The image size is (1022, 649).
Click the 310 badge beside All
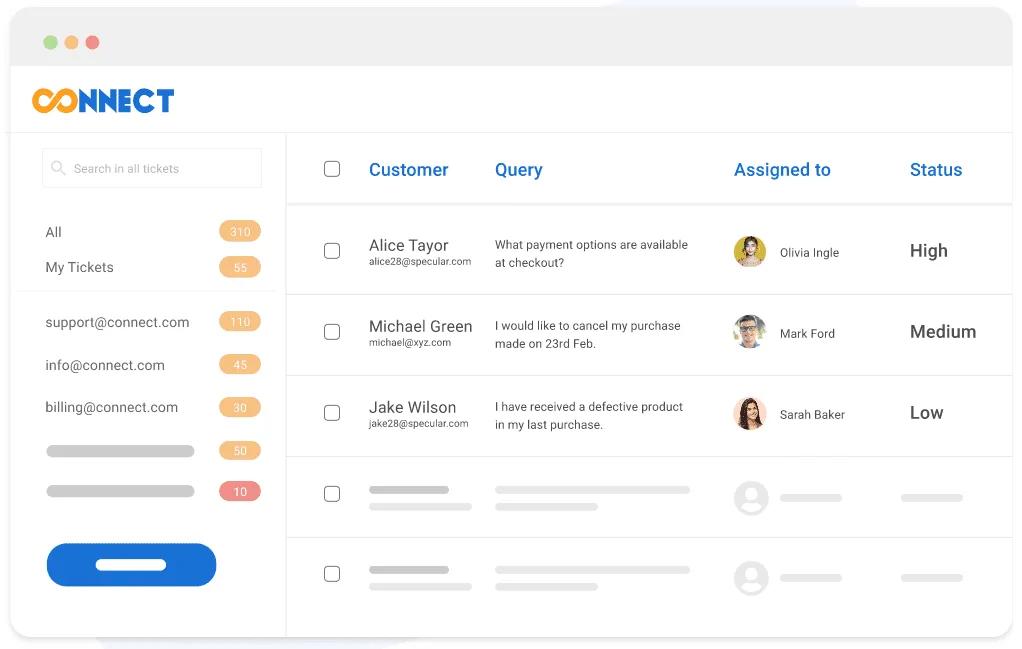(240, 231)
